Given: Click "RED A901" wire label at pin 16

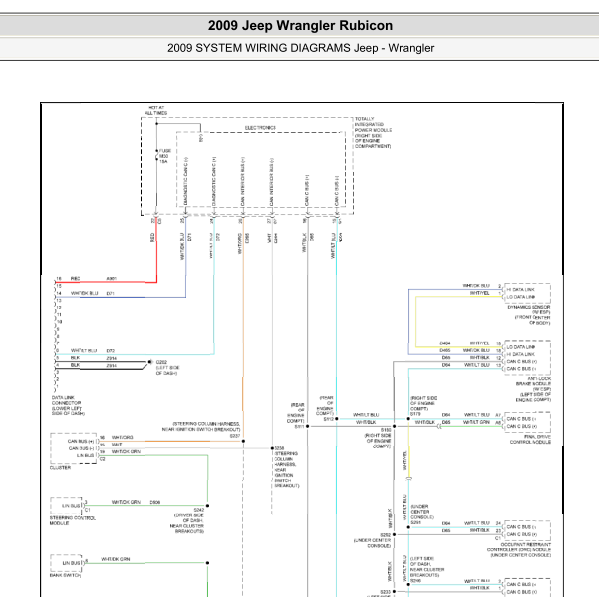Looking at the screenshot, I should click(94, 279).
